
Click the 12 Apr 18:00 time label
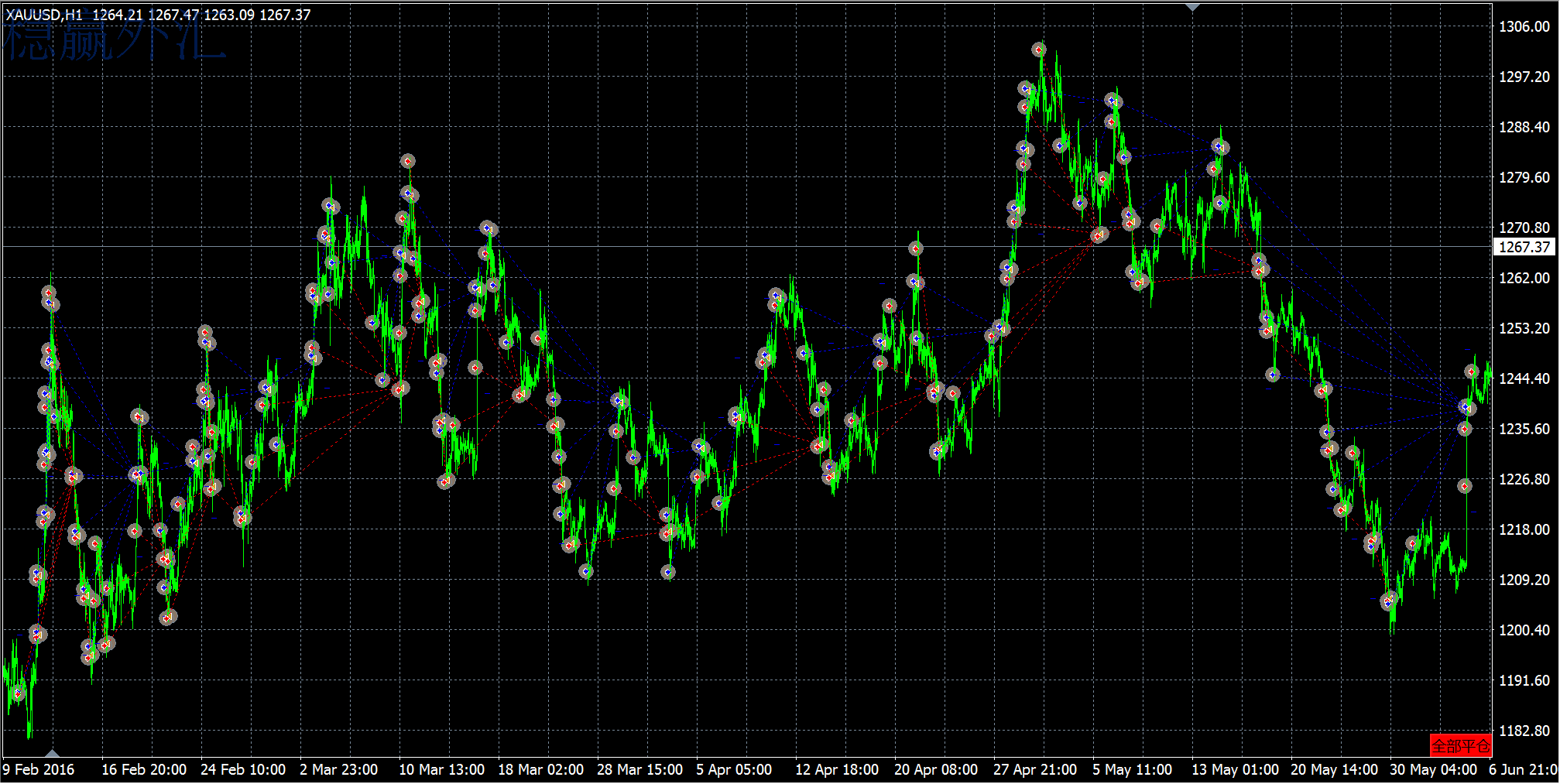click(x=837, y=769)
